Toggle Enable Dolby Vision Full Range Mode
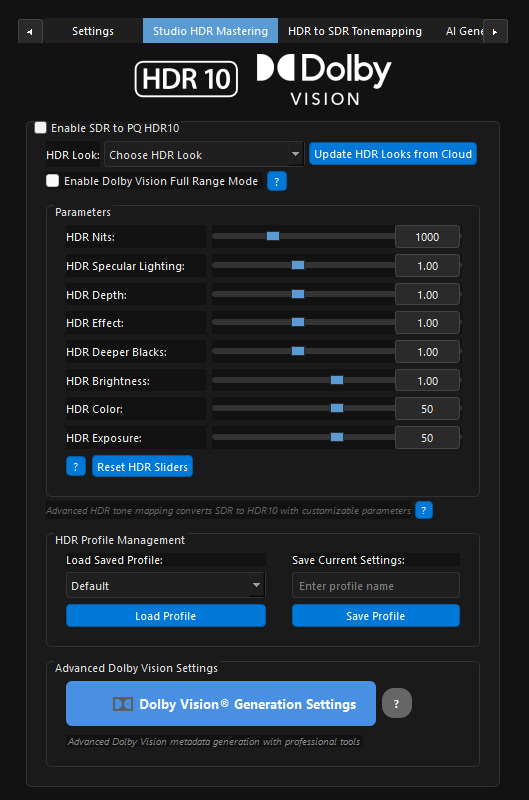This screenshot has height=800, width=529. 52,181
